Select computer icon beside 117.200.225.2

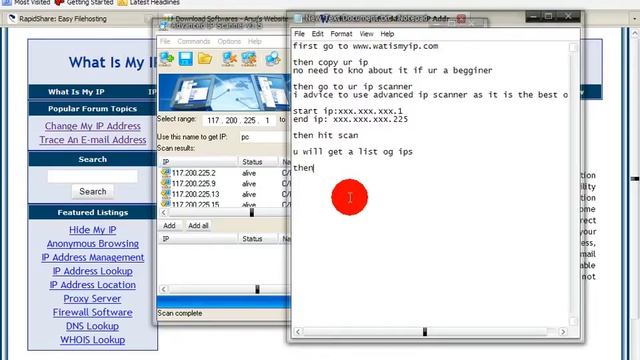point(166,173)
